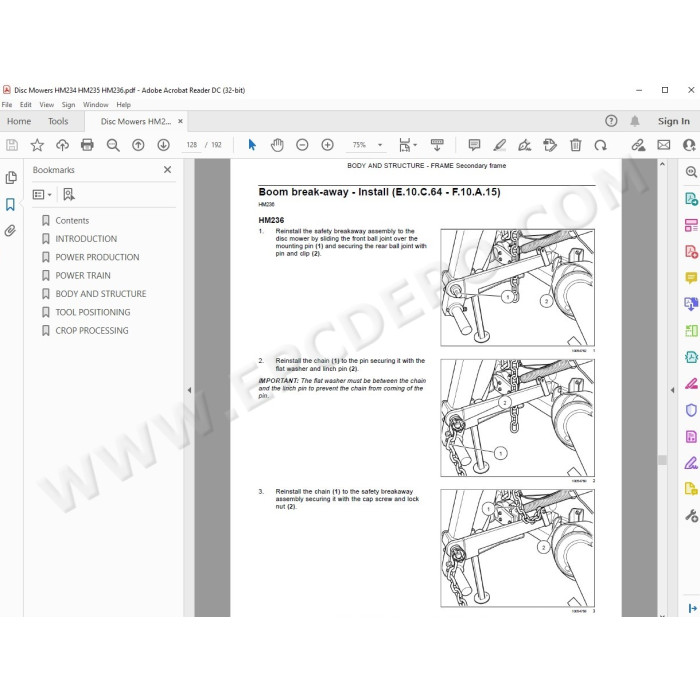The image size is (700, 700).
Task: Open the View menu
Action: (46, 104)
